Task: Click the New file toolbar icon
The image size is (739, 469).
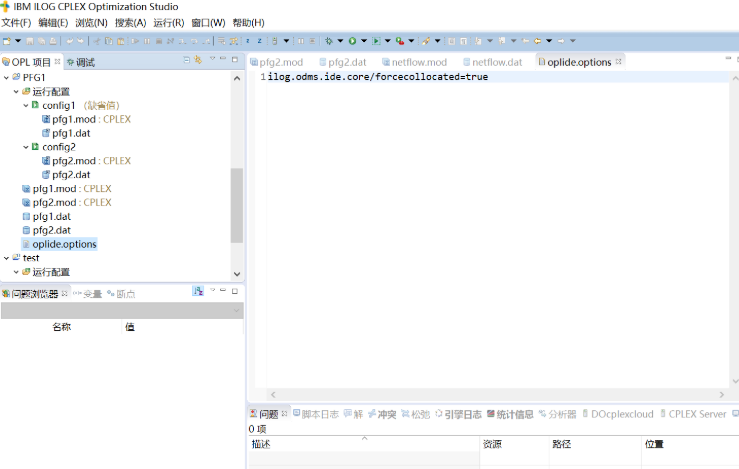Action: click(7, 41)
